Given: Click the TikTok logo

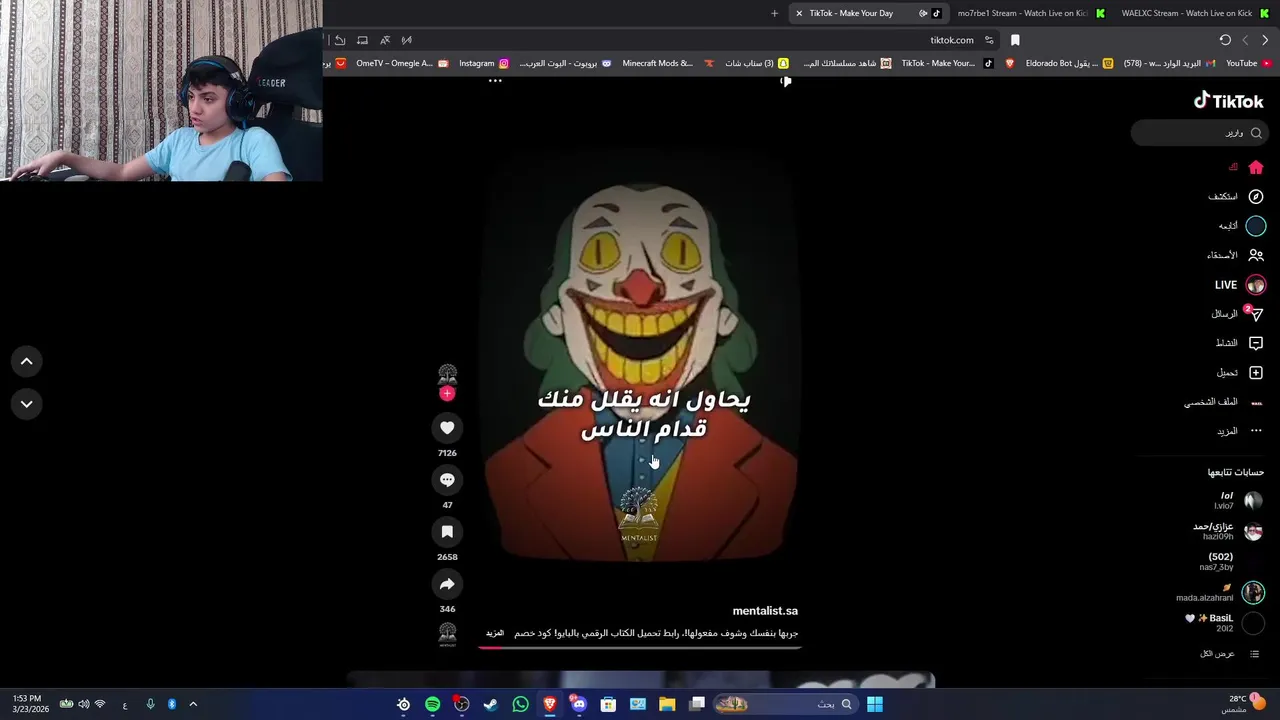Looking at the screenshot, I should pyautogui.click(x=1228, y=100).
